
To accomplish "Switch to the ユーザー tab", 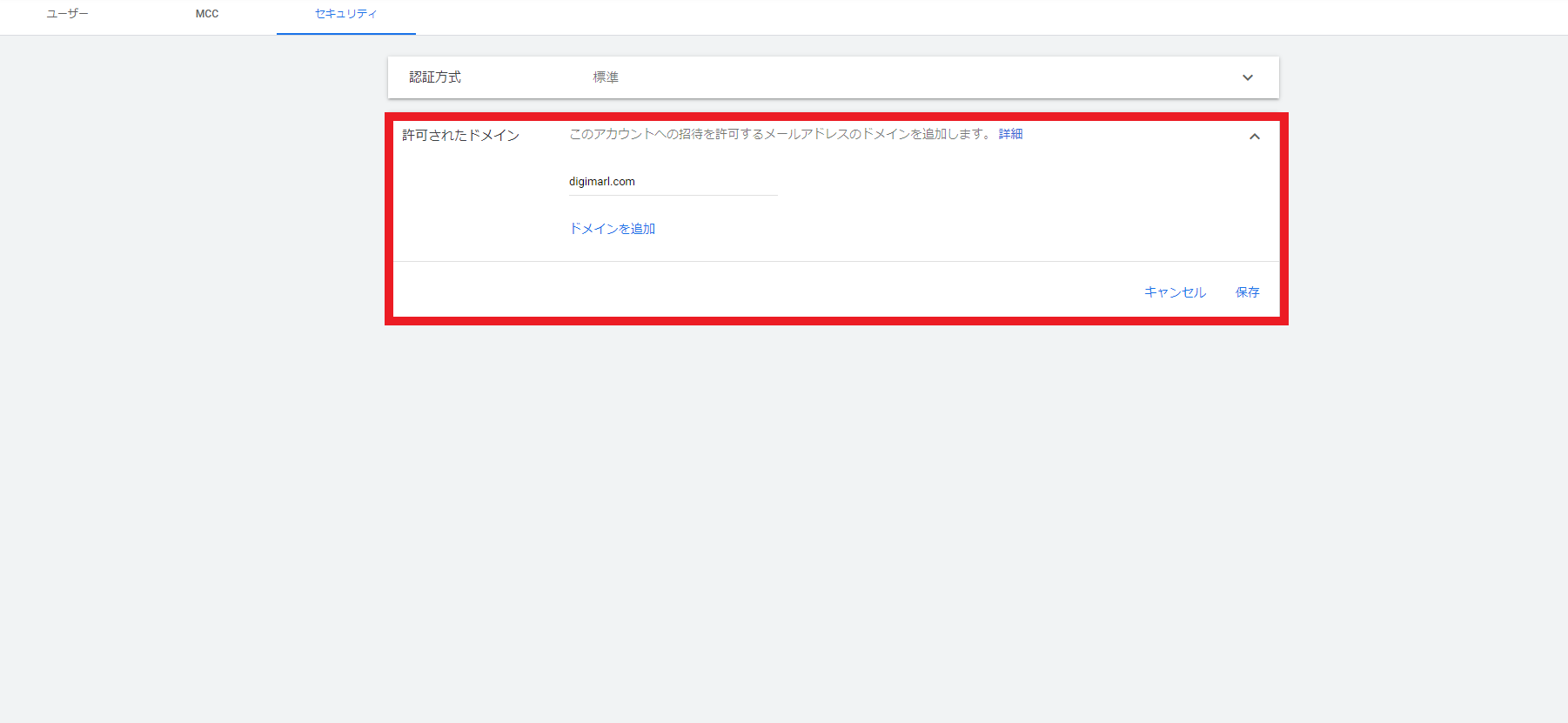I will tap(68, 14).
